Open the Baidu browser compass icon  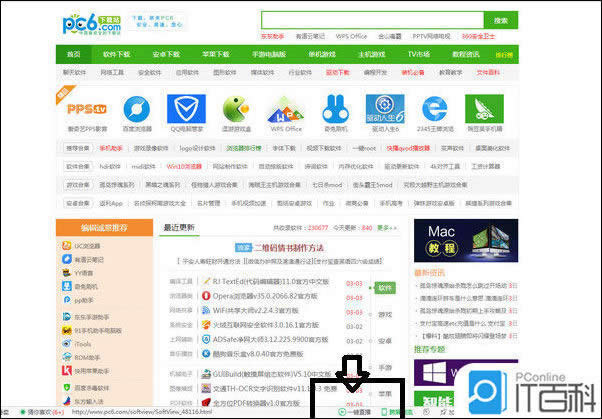[x=136, y=109]
